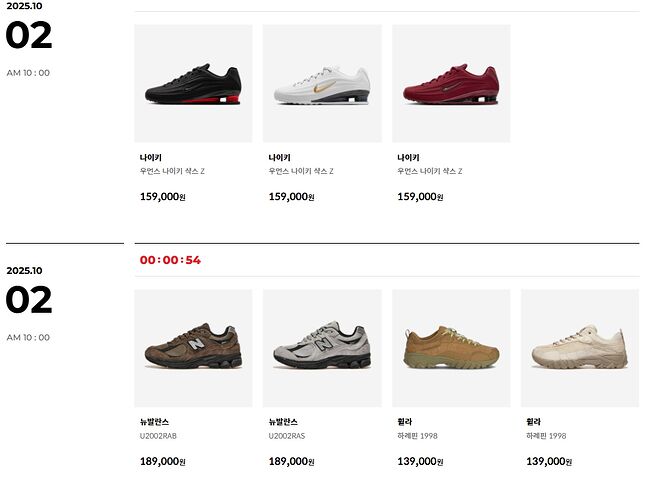Image resolution: width=650 pixels, height=480 pixels.
Task: Open the tan Fila 하레핀 1998 shoe image
Action: pos(451,348)
